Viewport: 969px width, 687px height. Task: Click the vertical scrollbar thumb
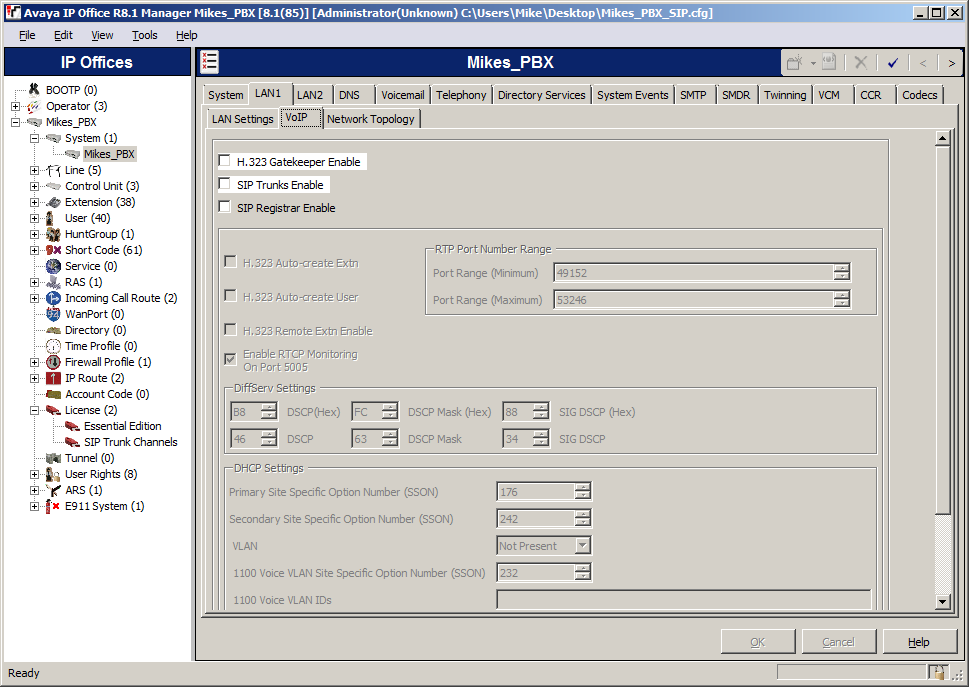click(x=942, y=329)
